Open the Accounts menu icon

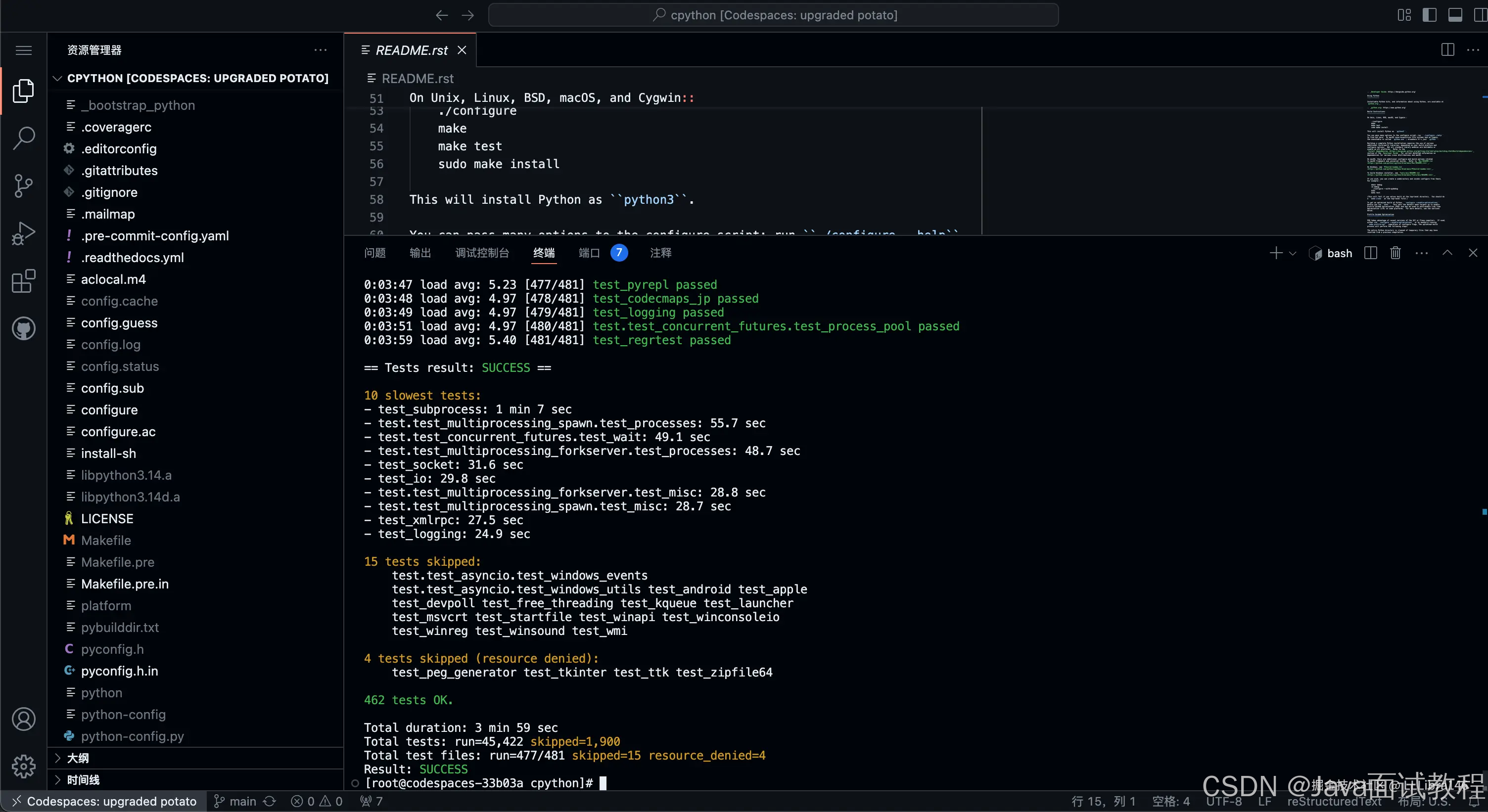coord(24,719)
